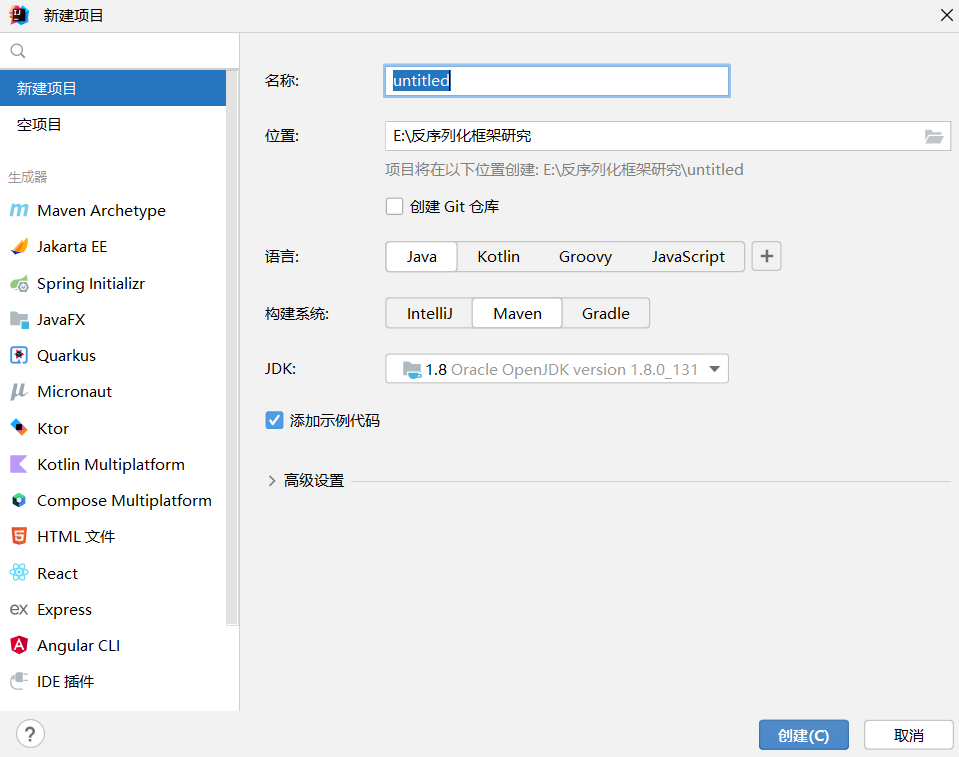Select Kotlin Multiplatform generator
This screenshot has height=757, width=959.
[113, 464]
